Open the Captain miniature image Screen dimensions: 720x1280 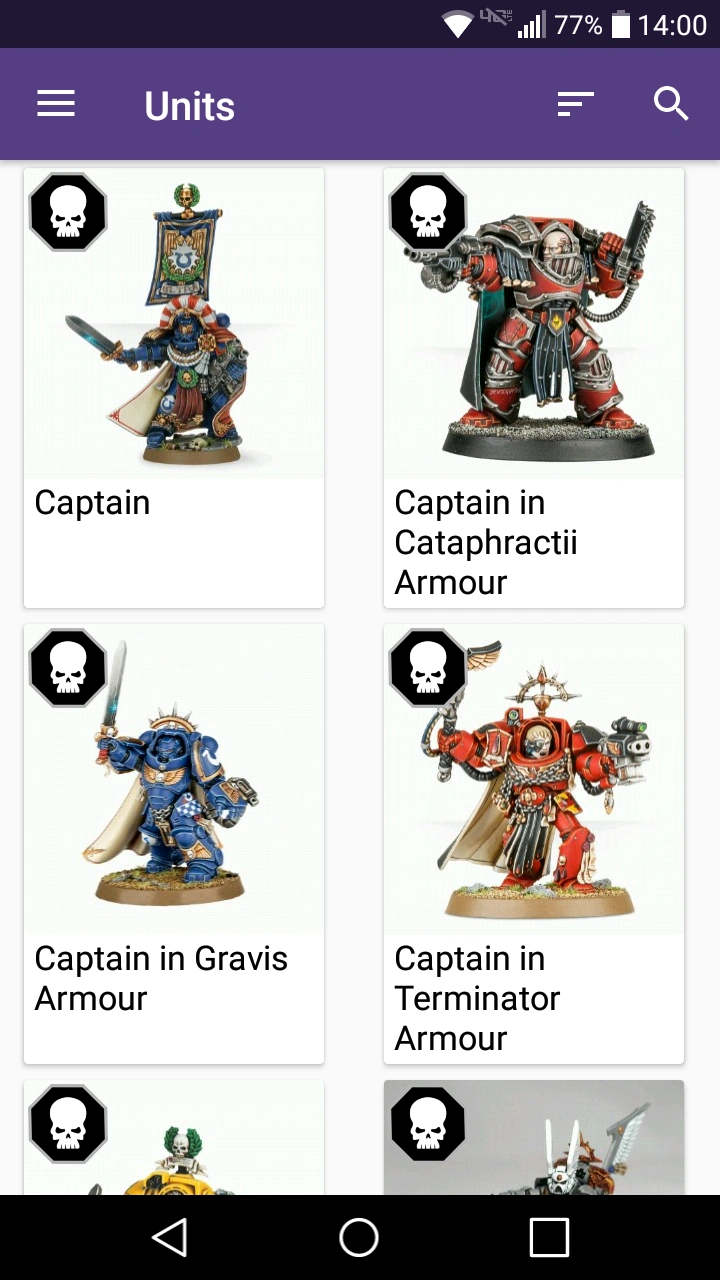(174, 323)
